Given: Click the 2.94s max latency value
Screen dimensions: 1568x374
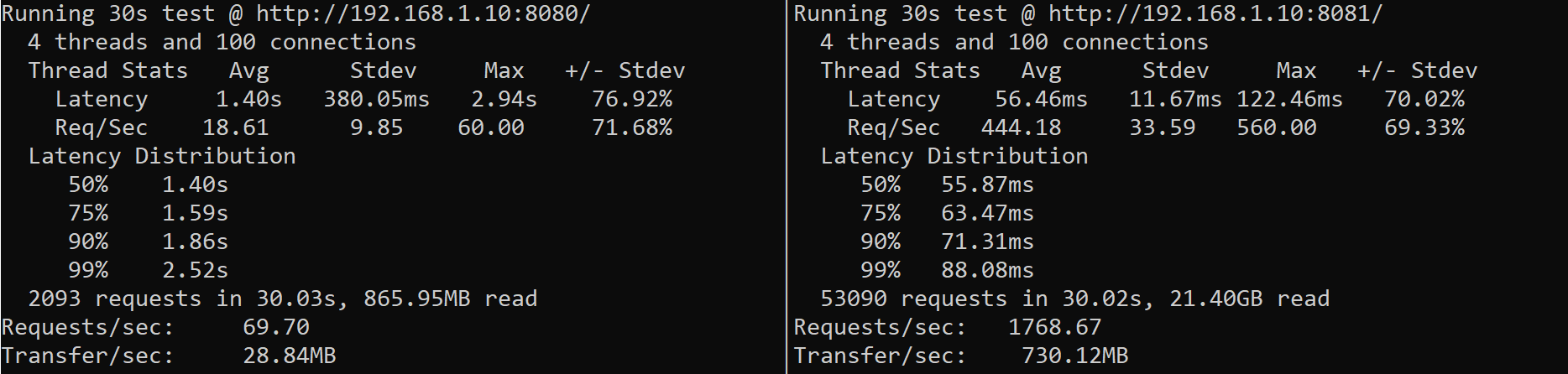Looking at the screenshot, I should click(504, 100).
